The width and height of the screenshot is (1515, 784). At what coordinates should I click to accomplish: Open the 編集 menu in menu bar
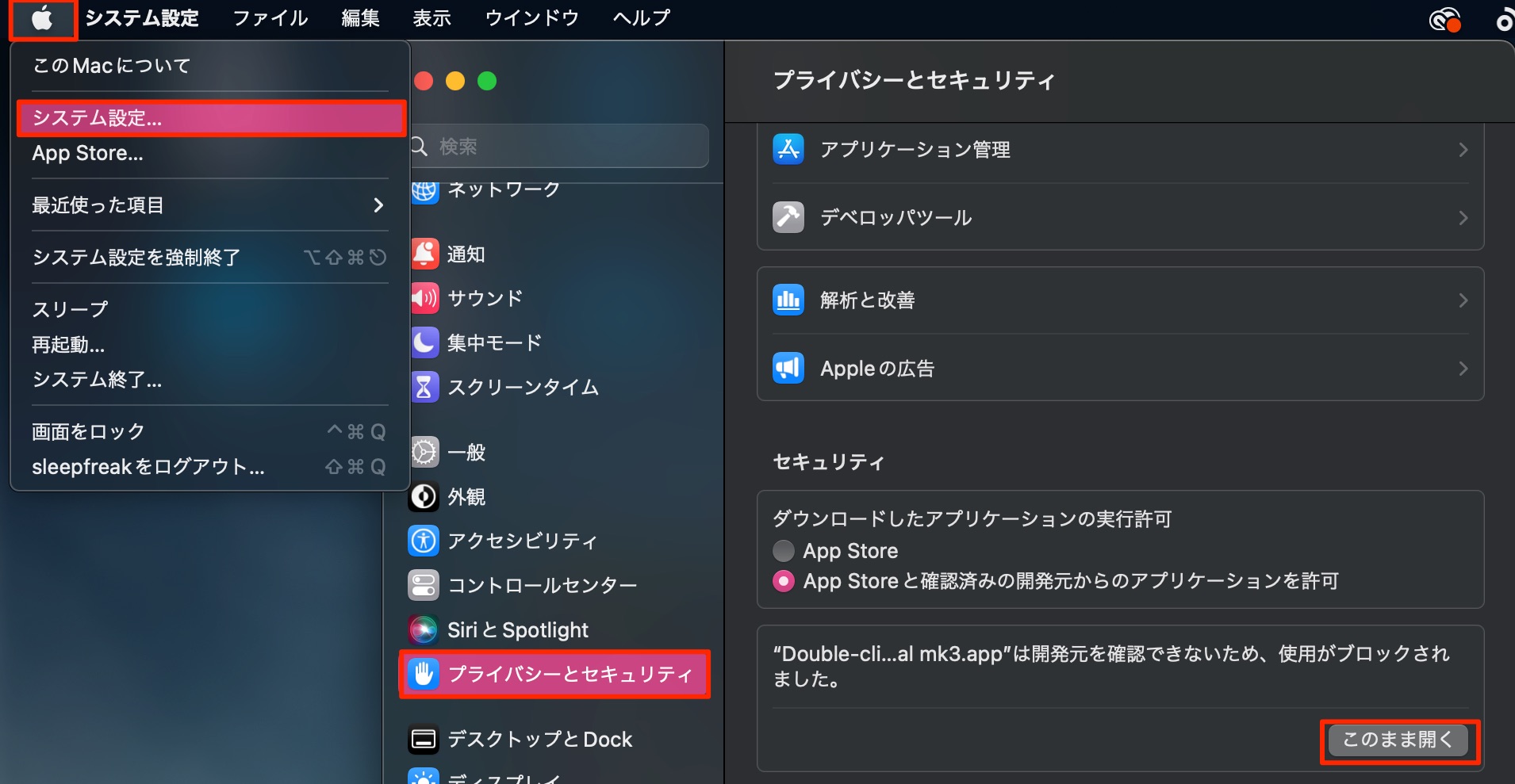click(361, 18)
